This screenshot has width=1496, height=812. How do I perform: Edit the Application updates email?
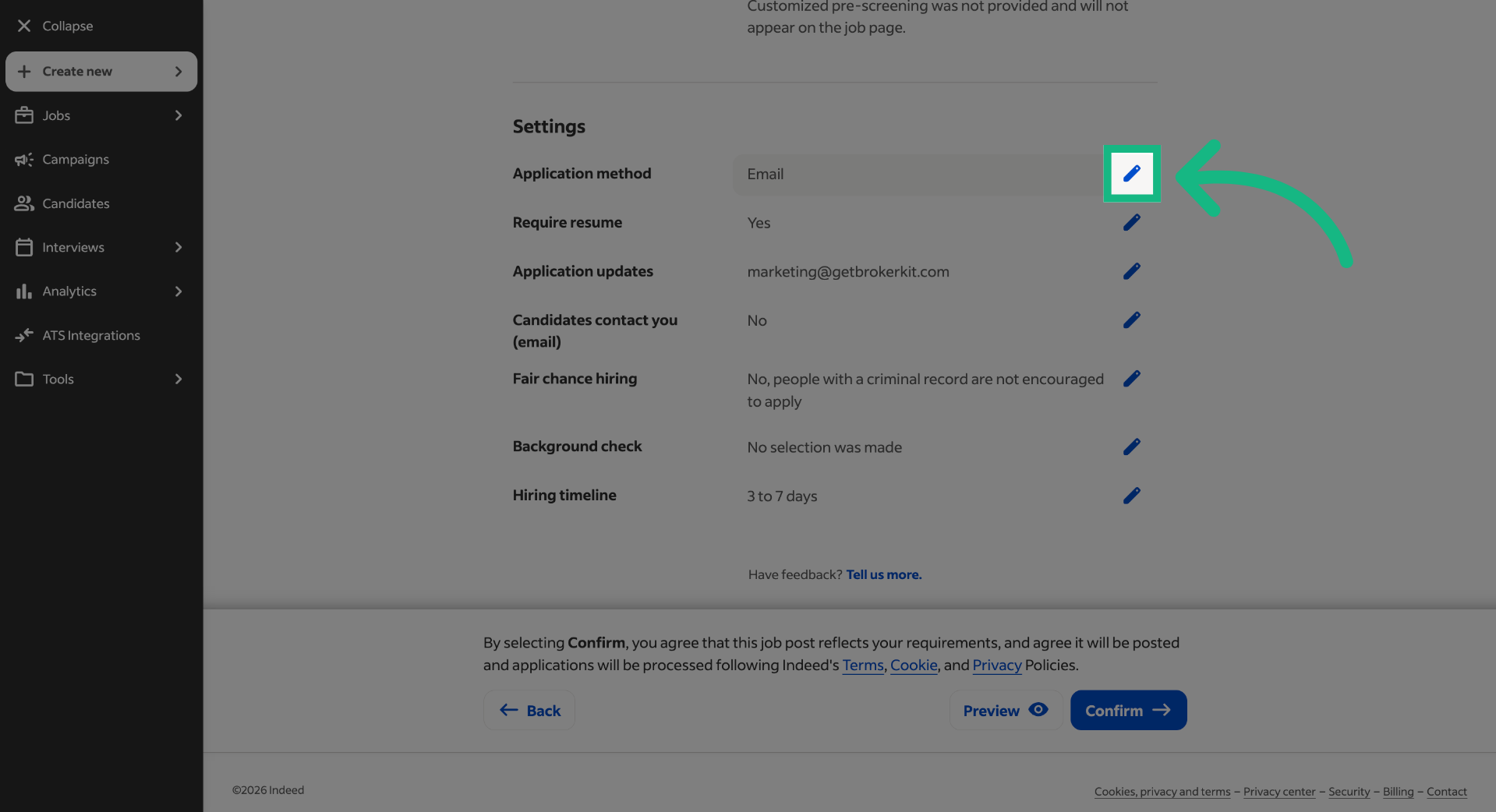point(1131,271)
